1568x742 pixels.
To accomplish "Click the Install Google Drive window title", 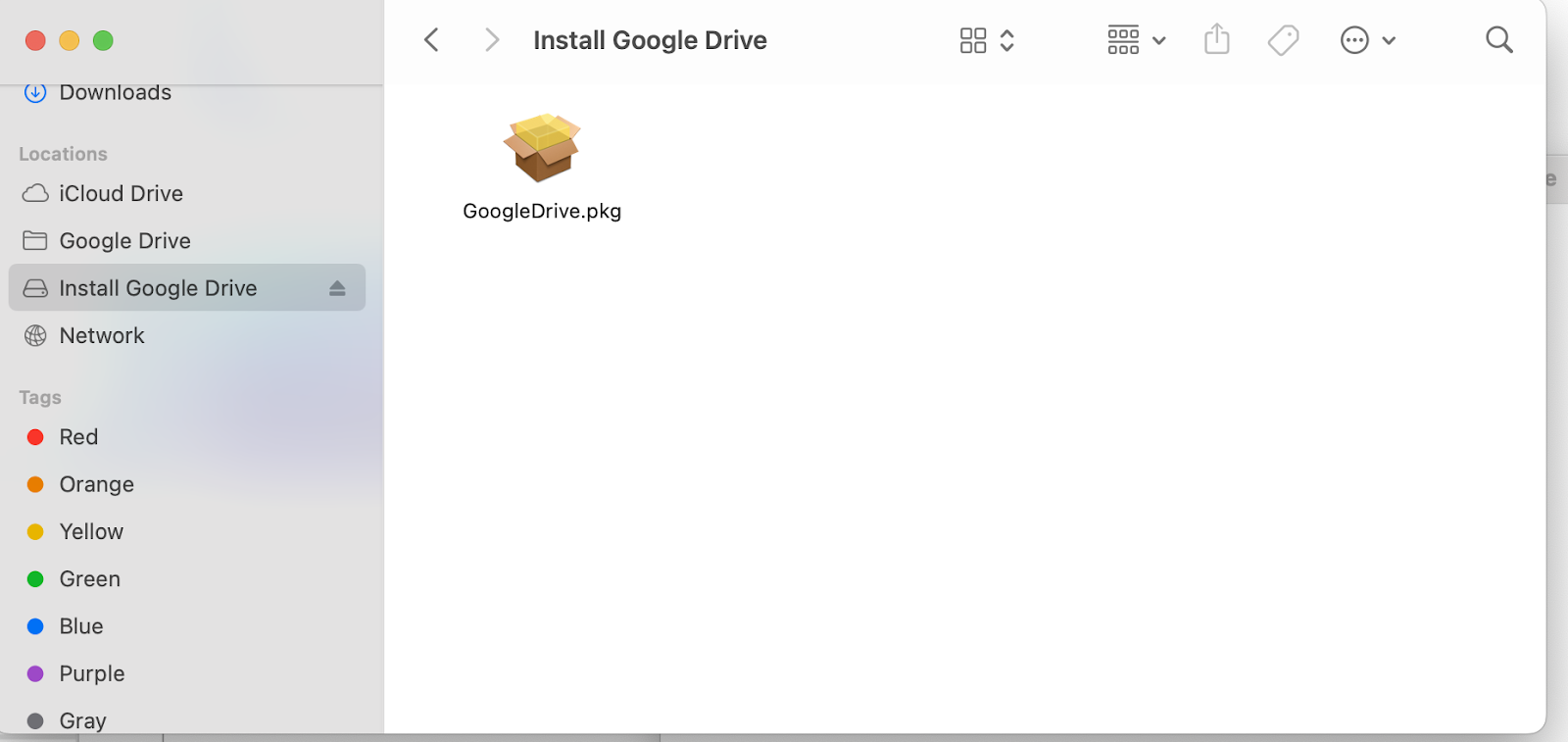I will [650, 40].
